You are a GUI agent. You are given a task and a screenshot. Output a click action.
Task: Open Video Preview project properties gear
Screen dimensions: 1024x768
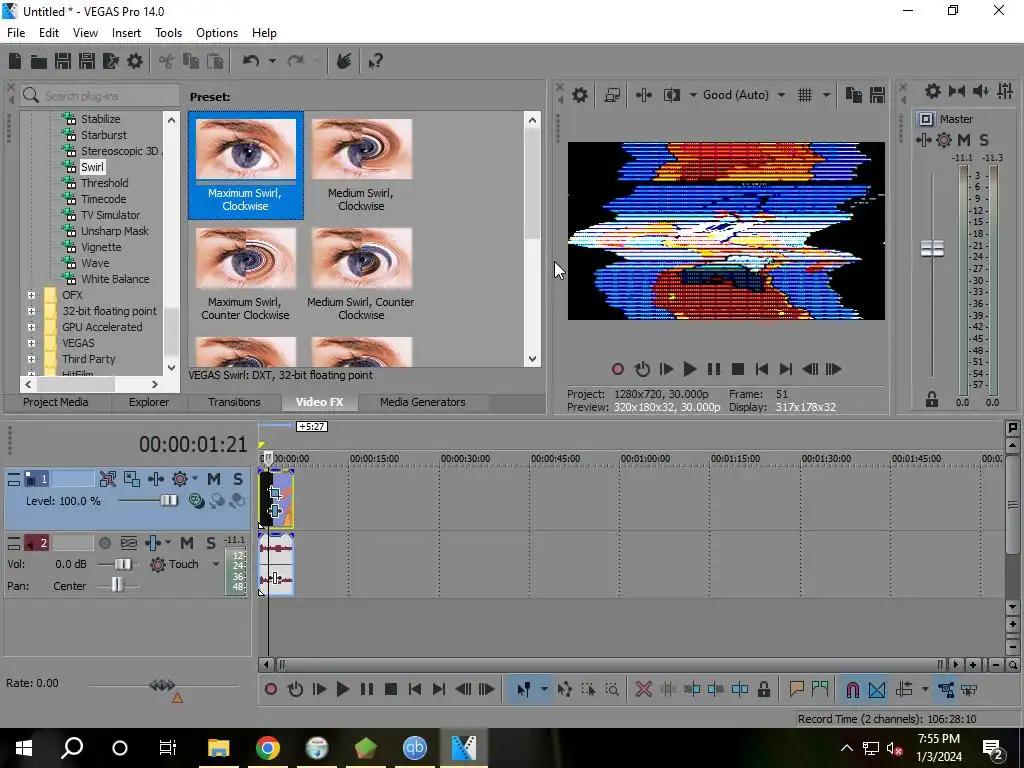pos(580,95)
